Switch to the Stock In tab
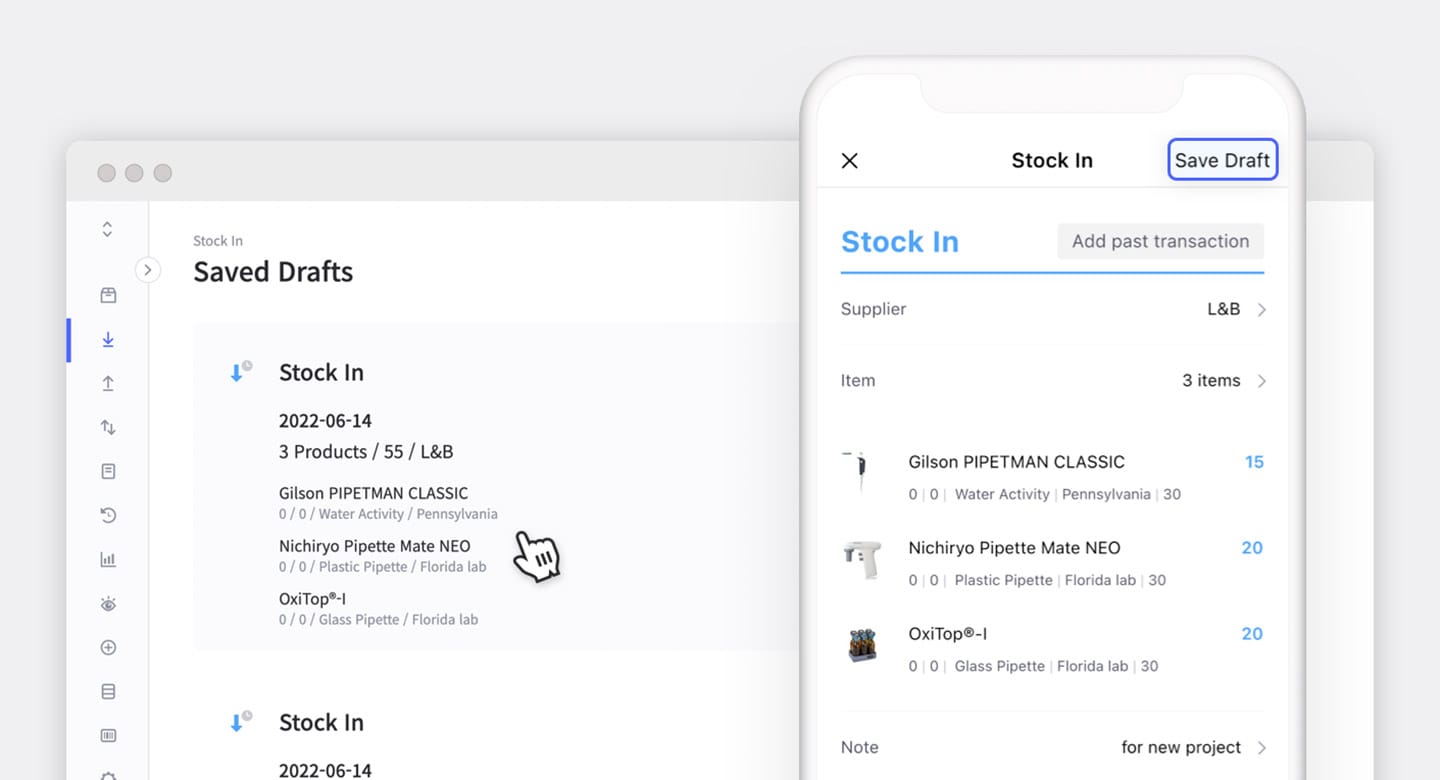Screen dimensions: 1440x780 point(899,241)
